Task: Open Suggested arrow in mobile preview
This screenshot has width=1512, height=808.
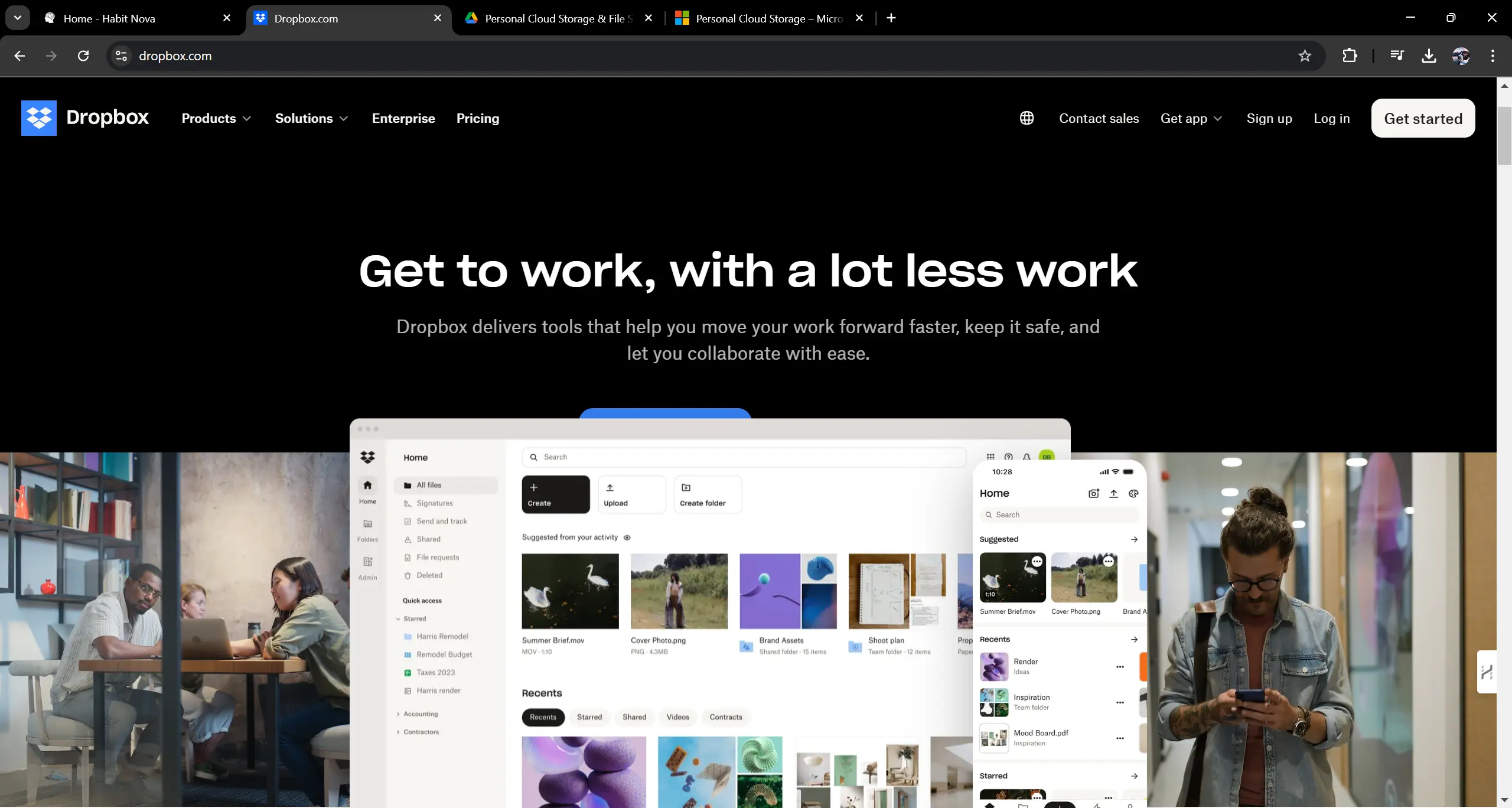Action: pos(1134,539)
